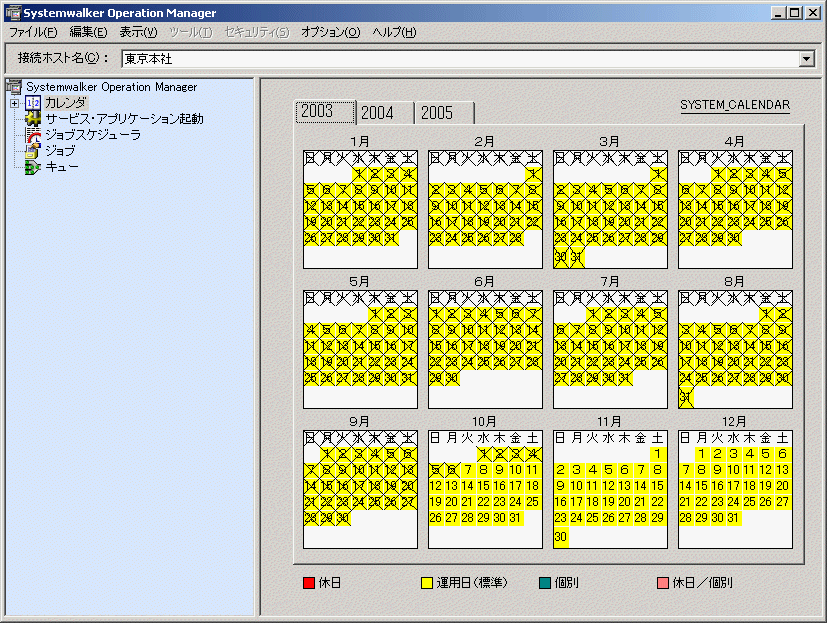827x623 pixels.
Task: Click the ジョブ icon in tree
Action: [33, 151]
